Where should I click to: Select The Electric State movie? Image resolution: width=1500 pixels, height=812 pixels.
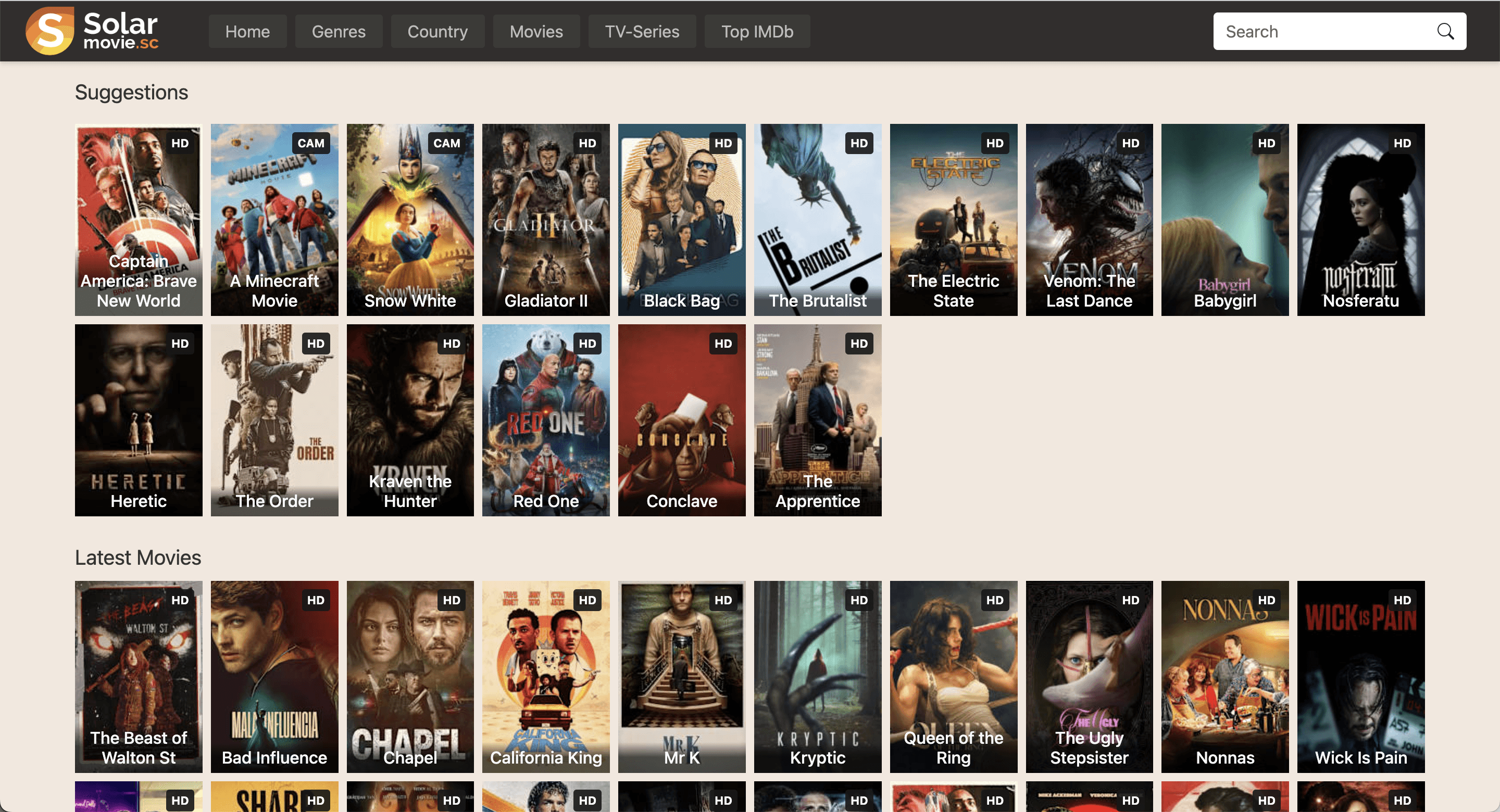[954, 220]
